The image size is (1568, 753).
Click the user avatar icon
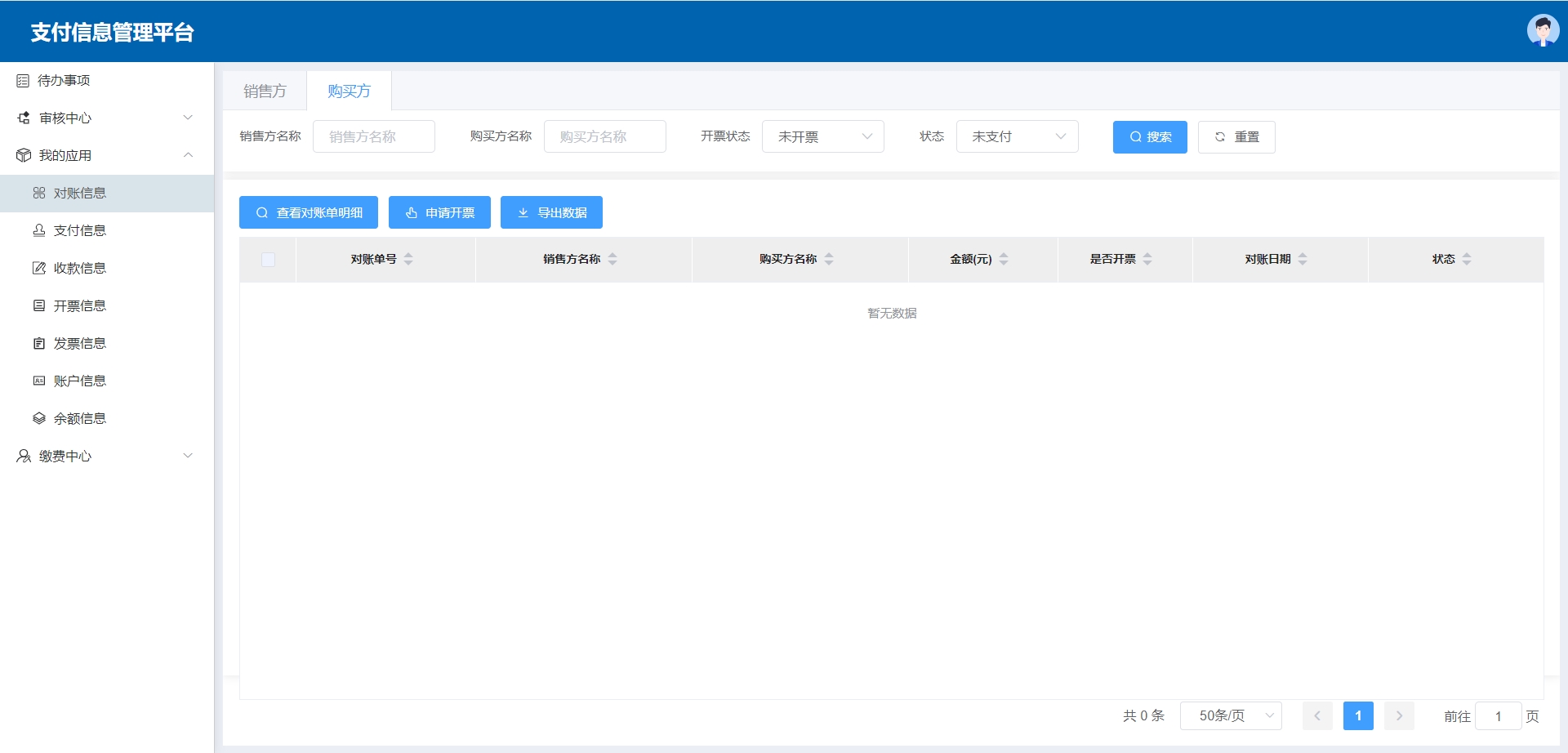1542,31
